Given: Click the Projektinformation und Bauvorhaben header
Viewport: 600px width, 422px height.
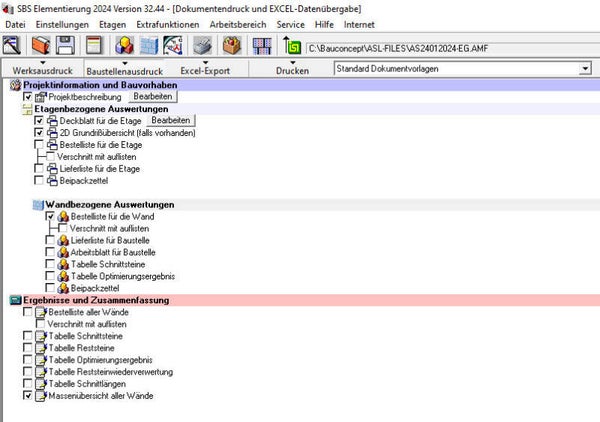Looking at the screenshot, I should coord(100,85).
